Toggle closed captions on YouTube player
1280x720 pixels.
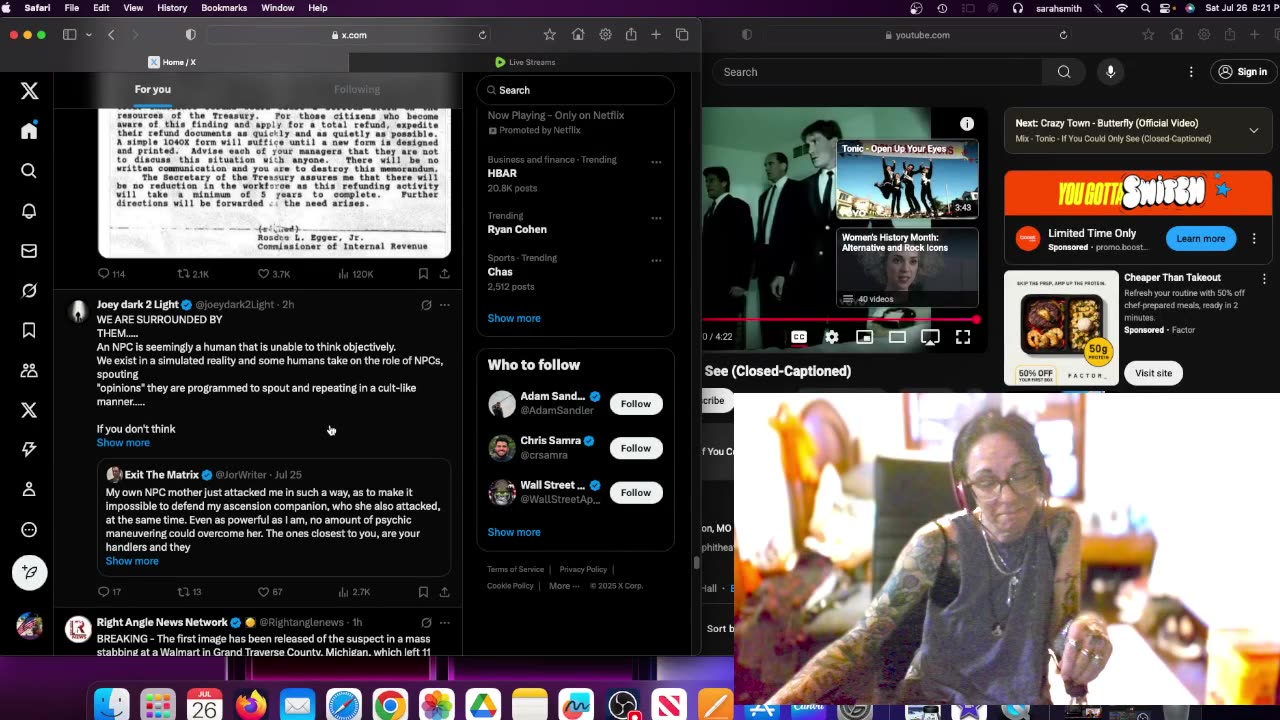click(799, 337)
